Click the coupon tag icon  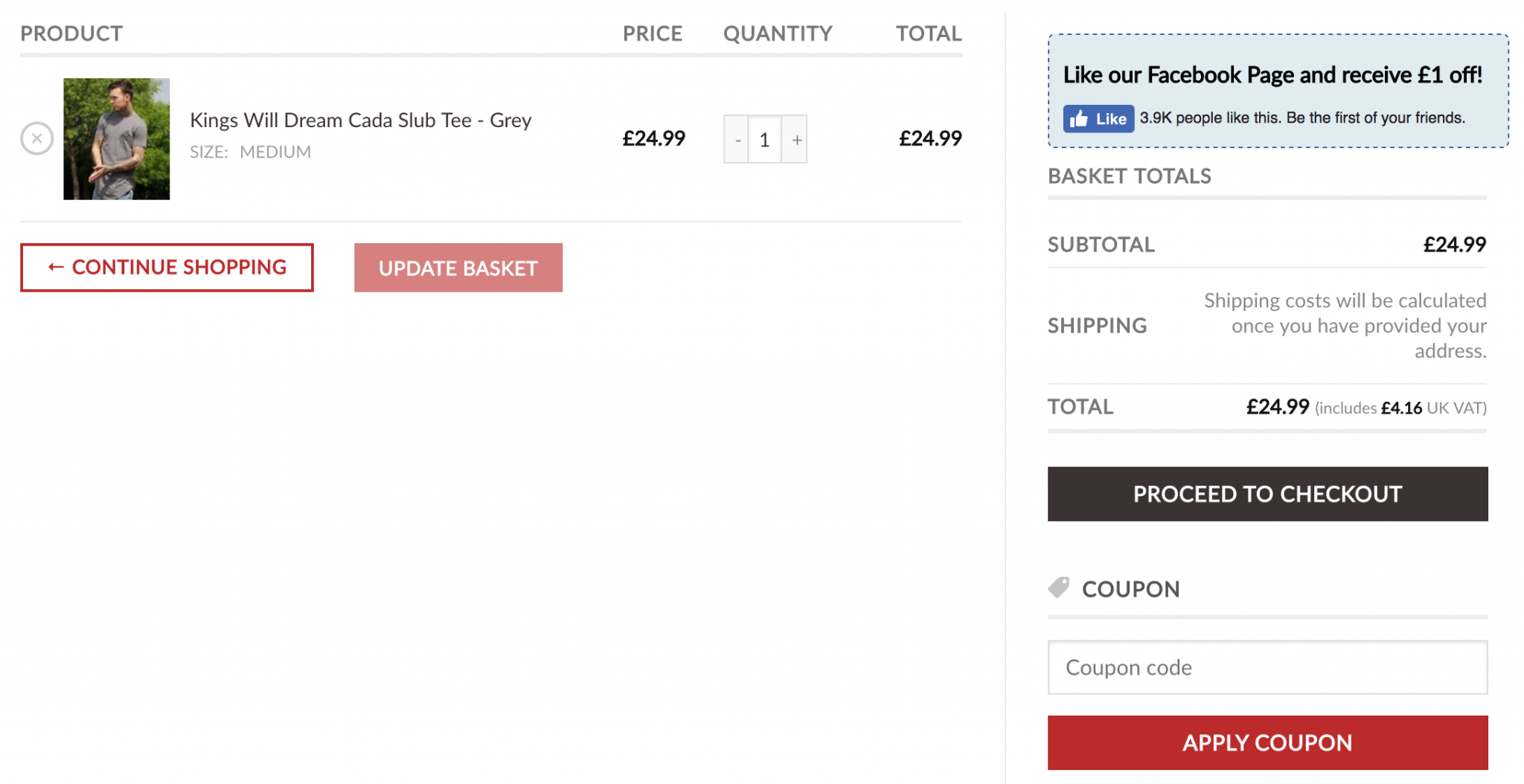(x=1058, y=588)
